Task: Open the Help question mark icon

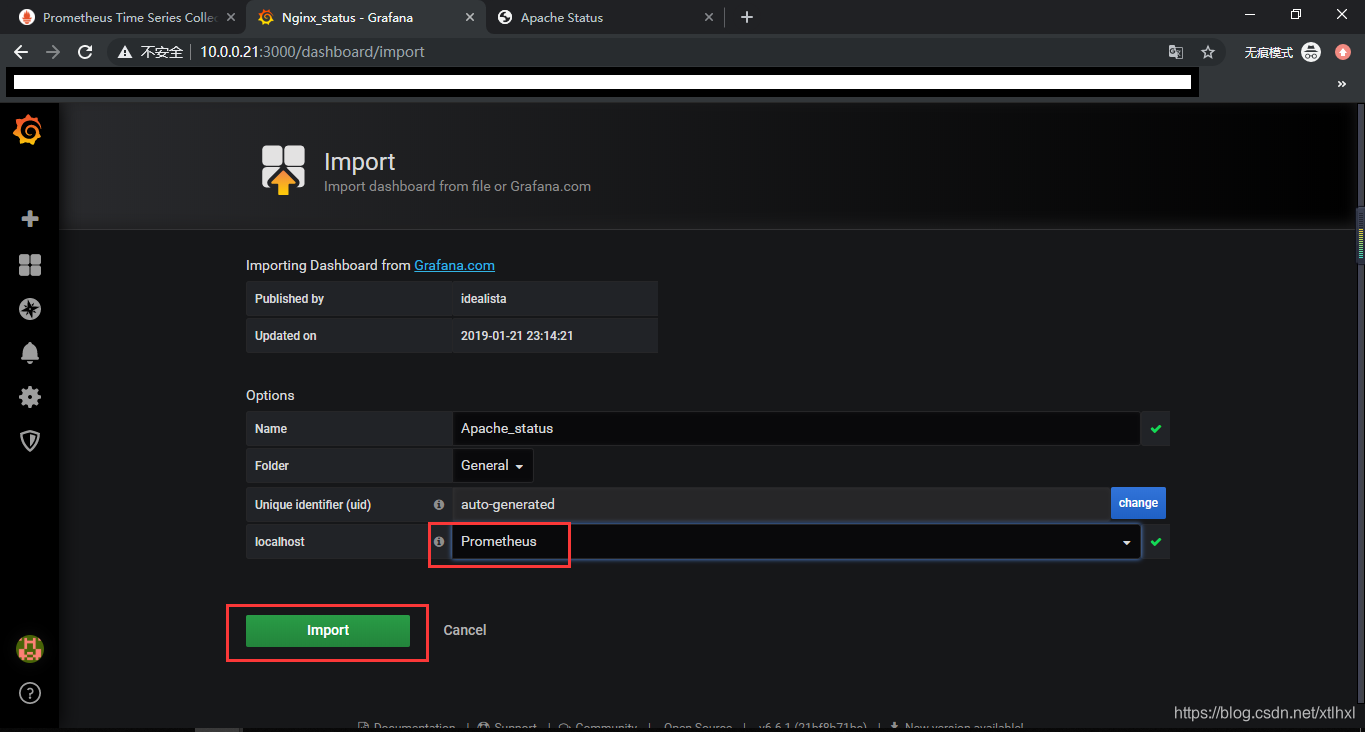Action: pos(30,693)
